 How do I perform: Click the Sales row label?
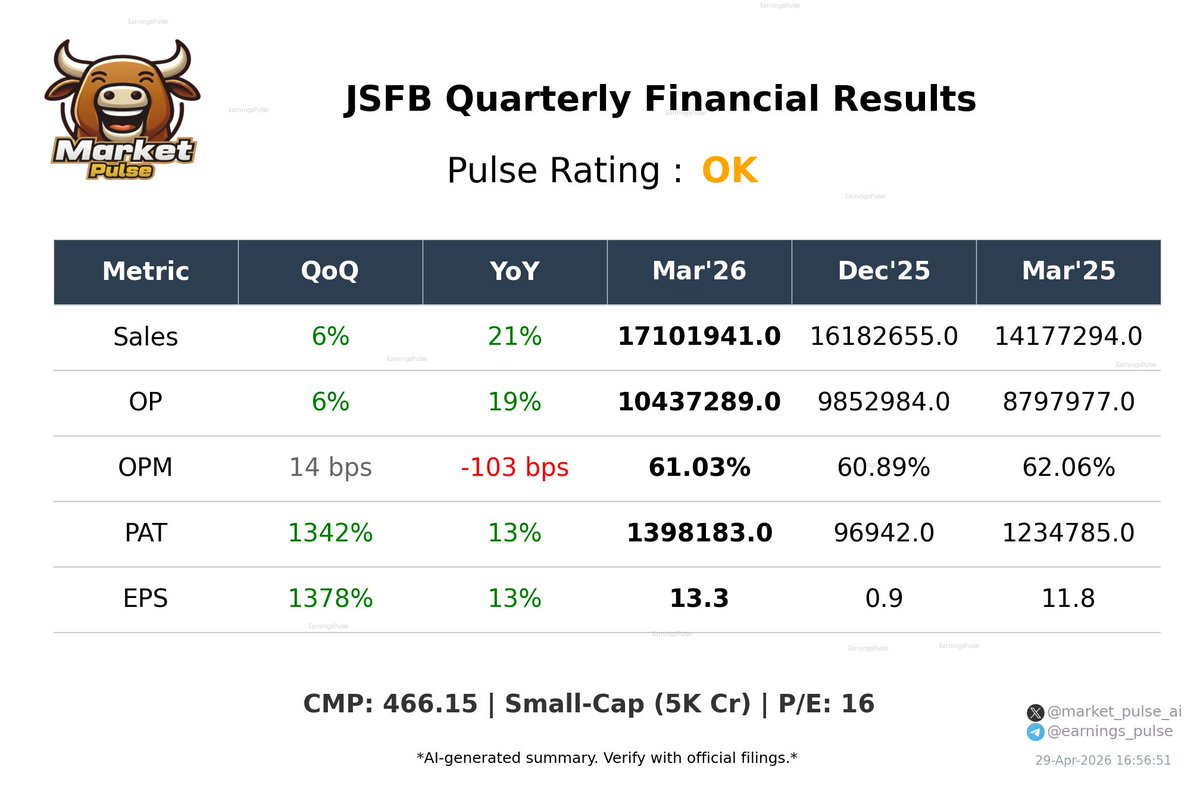146,337
